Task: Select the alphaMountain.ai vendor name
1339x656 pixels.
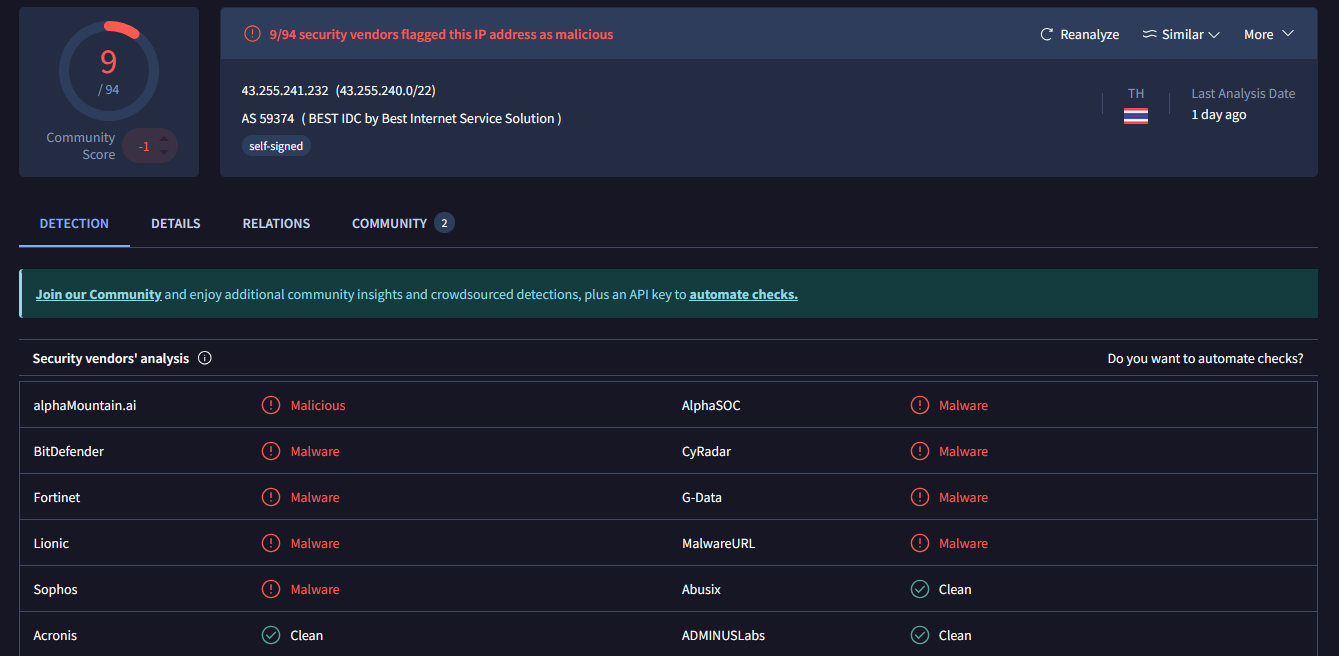Action: [x=85, y=405]
